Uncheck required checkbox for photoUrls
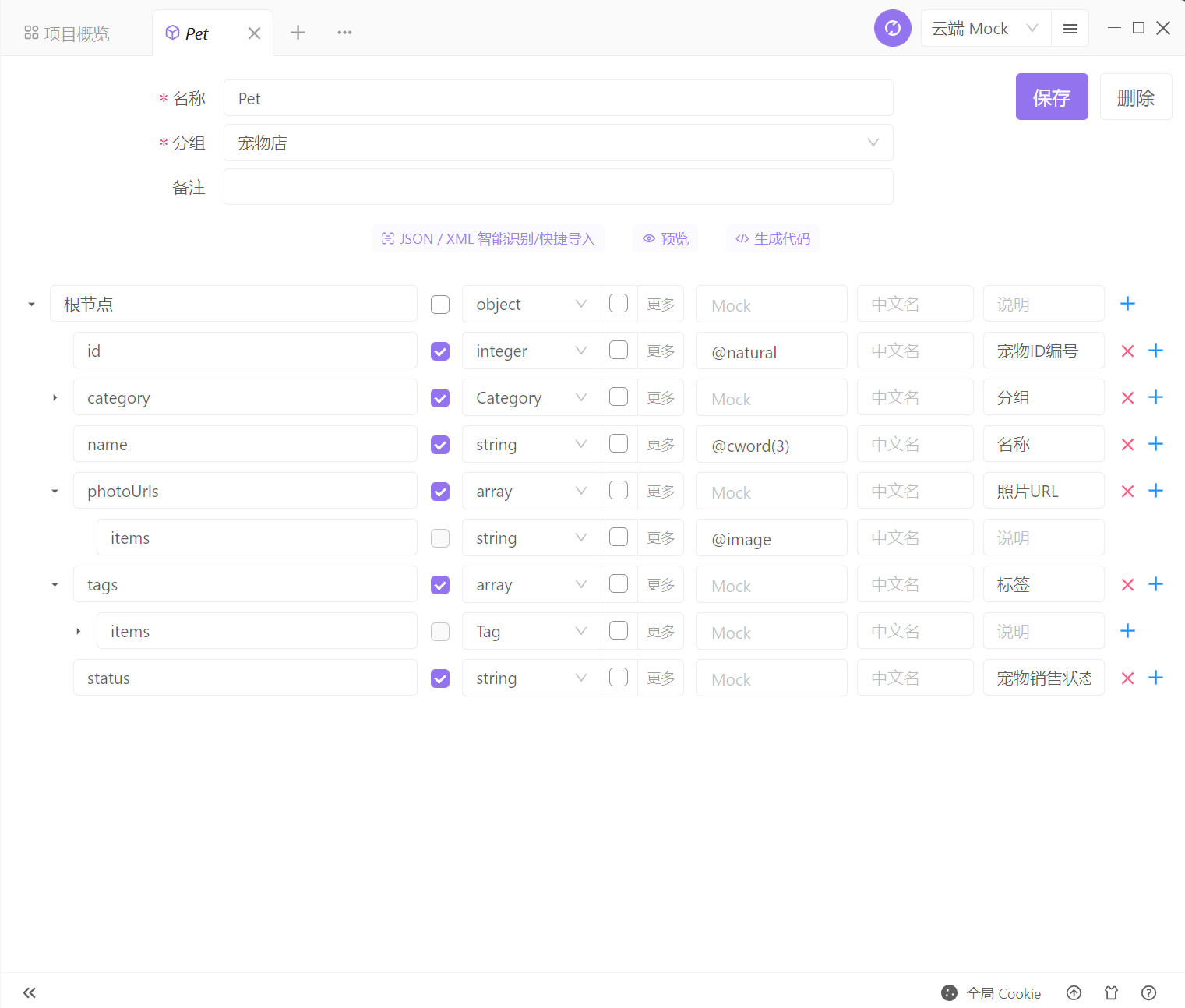Image resolution: width=1185 pixels, height=1008 pixels. (440, 492)
